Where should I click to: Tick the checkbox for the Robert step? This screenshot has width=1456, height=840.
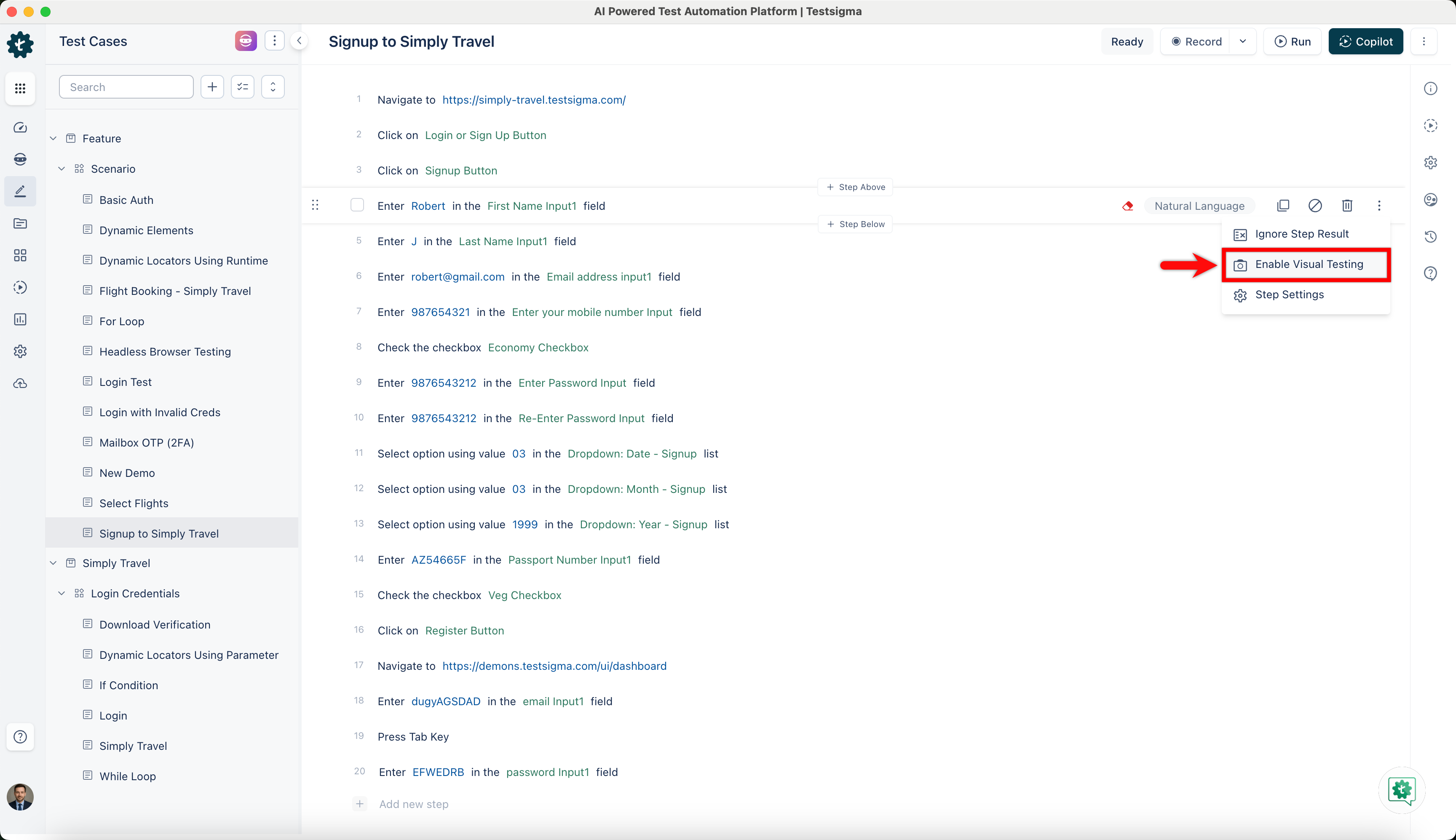357,206
